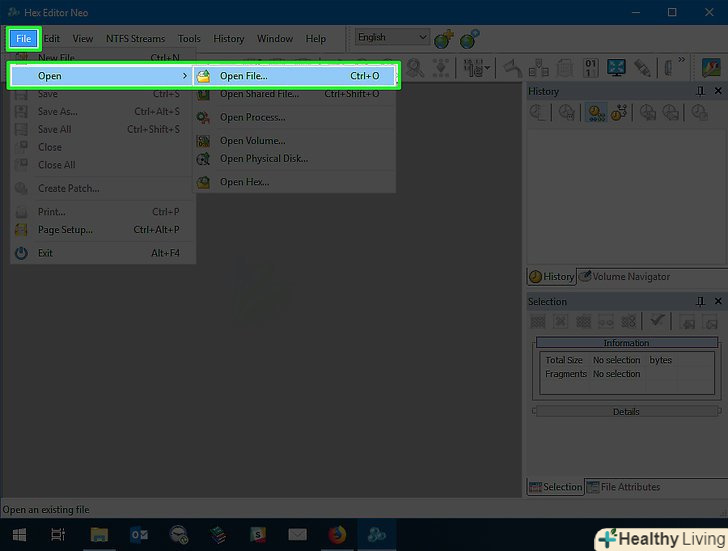728x551 pixels.
Task: Choose Open Shared File...
Action: point(295,94)
